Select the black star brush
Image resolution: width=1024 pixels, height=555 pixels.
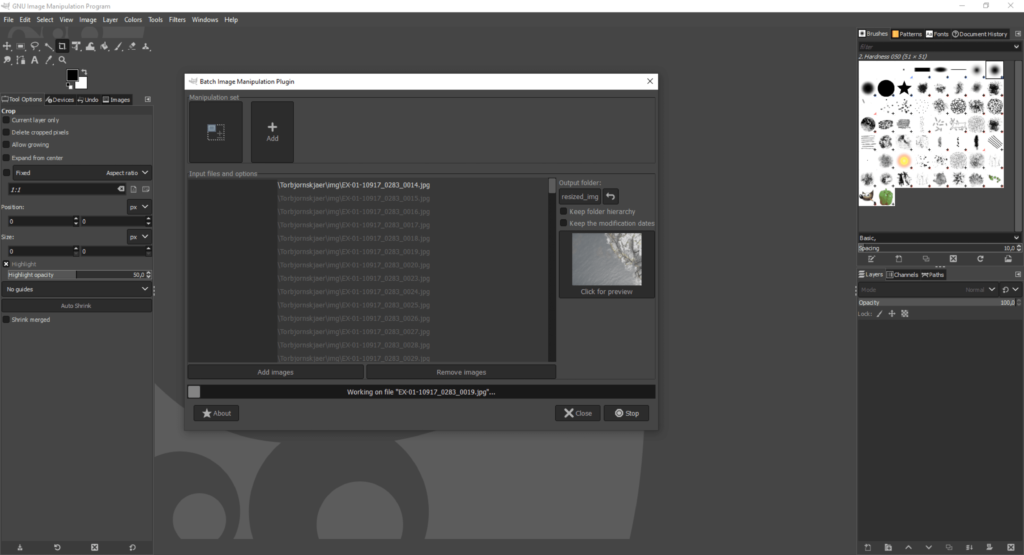tap(904, 89)
